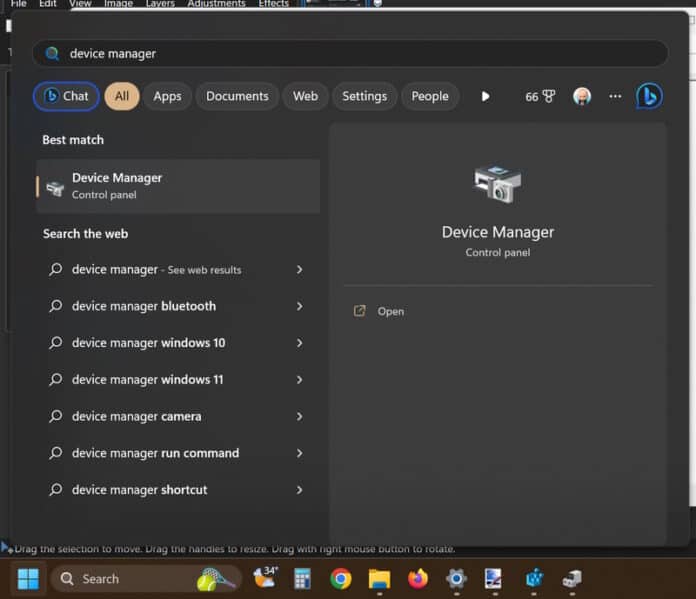Open the three-dots more options menu
Image resolution: width=696 pixels, height=599 pixels.
pos(615,96)
